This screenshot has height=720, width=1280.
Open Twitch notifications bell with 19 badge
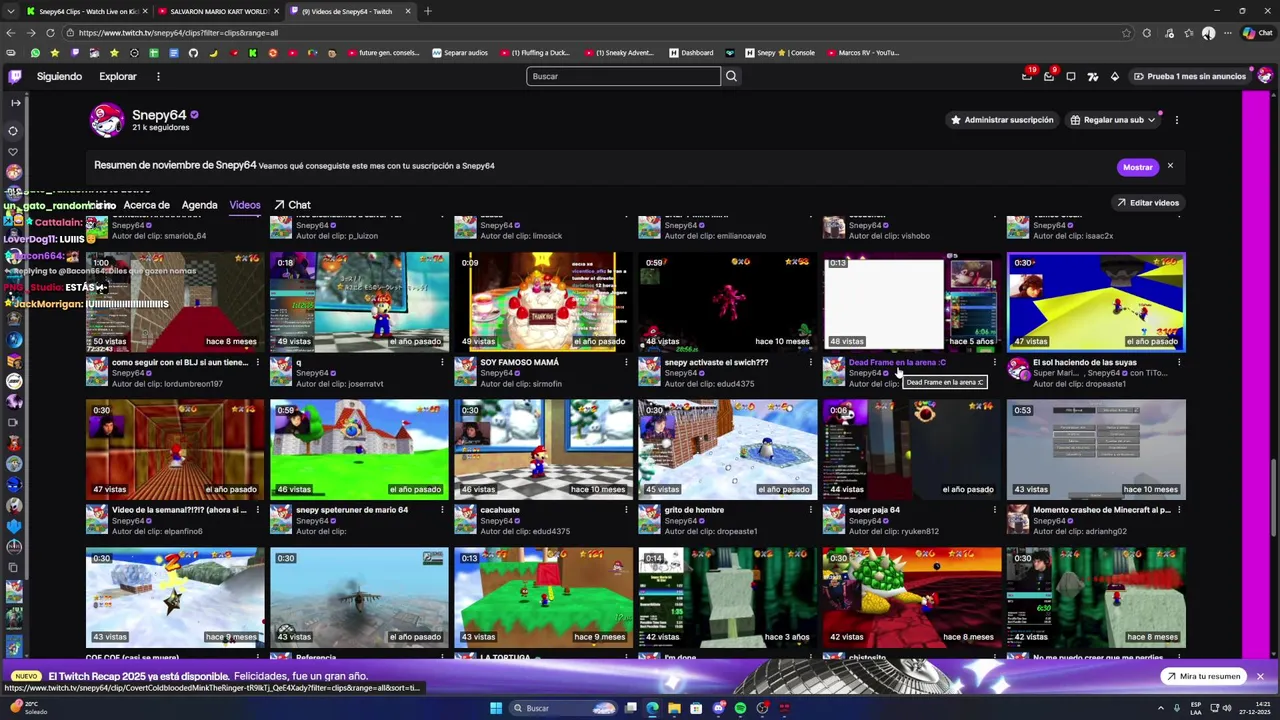pyautogui.click(x=1027, y=76)
